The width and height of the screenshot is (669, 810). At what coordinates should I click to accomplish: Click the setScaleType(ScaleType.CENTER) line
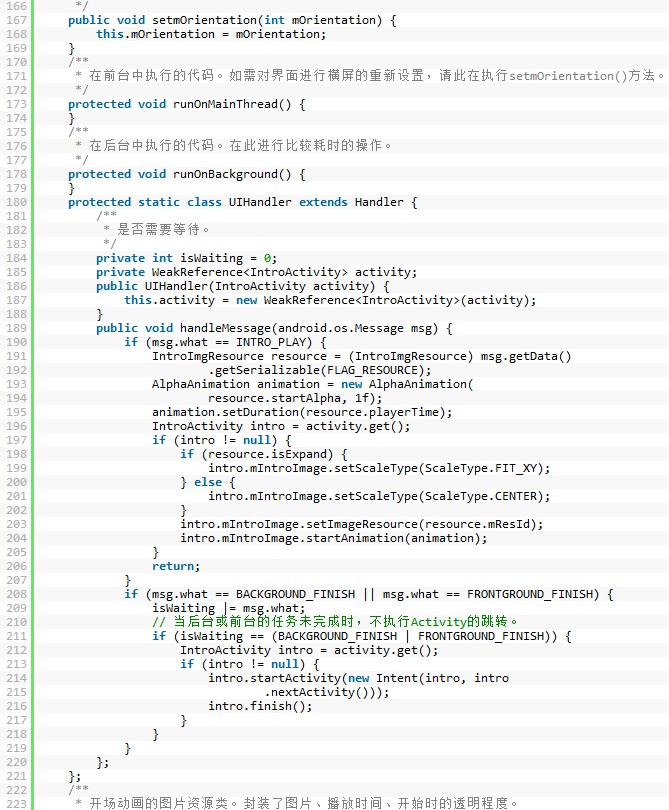(x=379, y=496)
